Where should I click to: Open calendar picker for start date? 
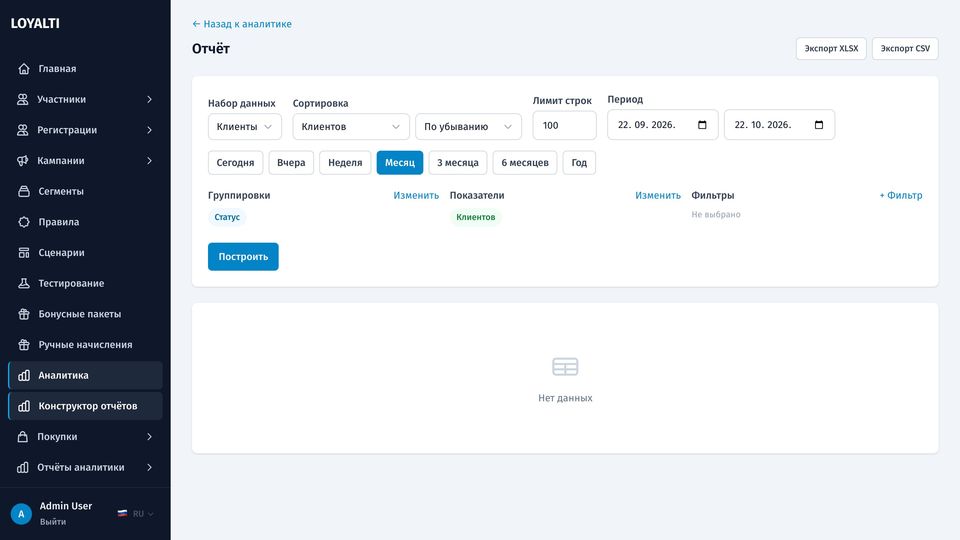702,125
